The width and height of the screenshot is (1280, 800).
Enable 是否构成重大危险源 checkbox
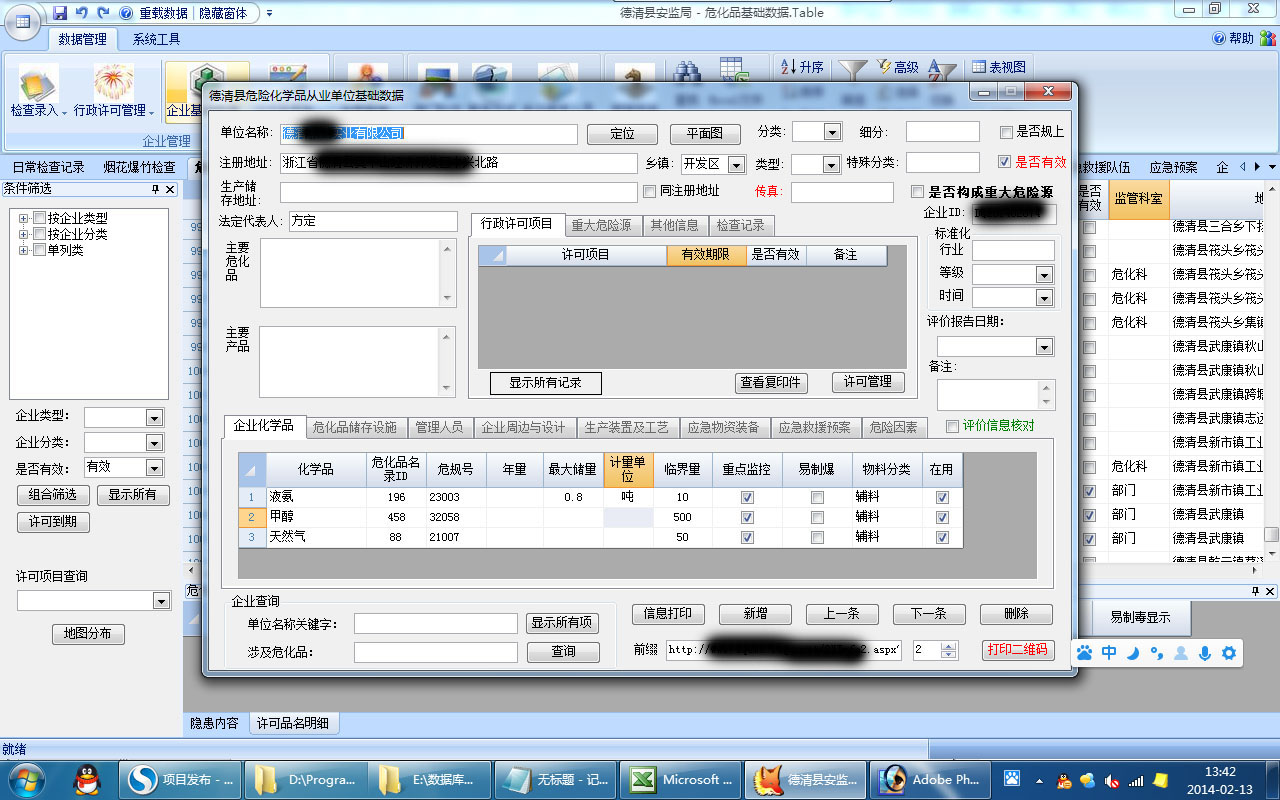(x=917, y=192)
